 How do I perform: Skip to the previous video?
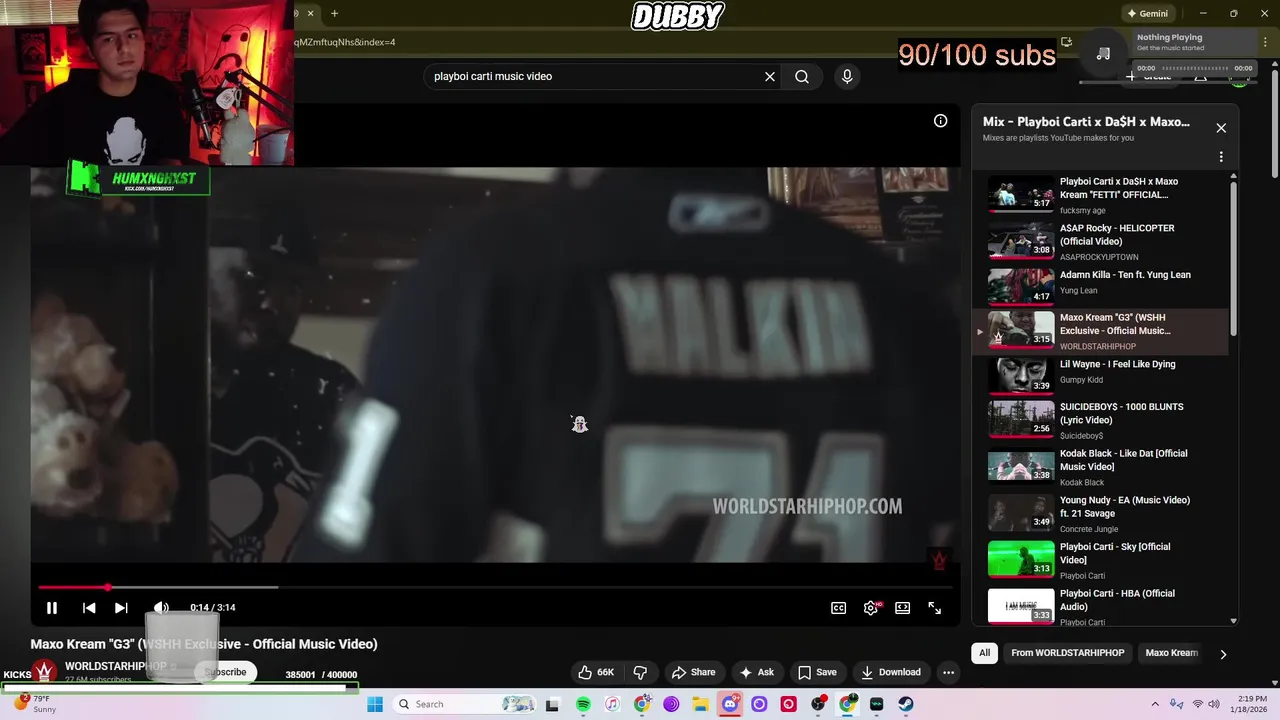pyautogui.click(x=89, y=608)
